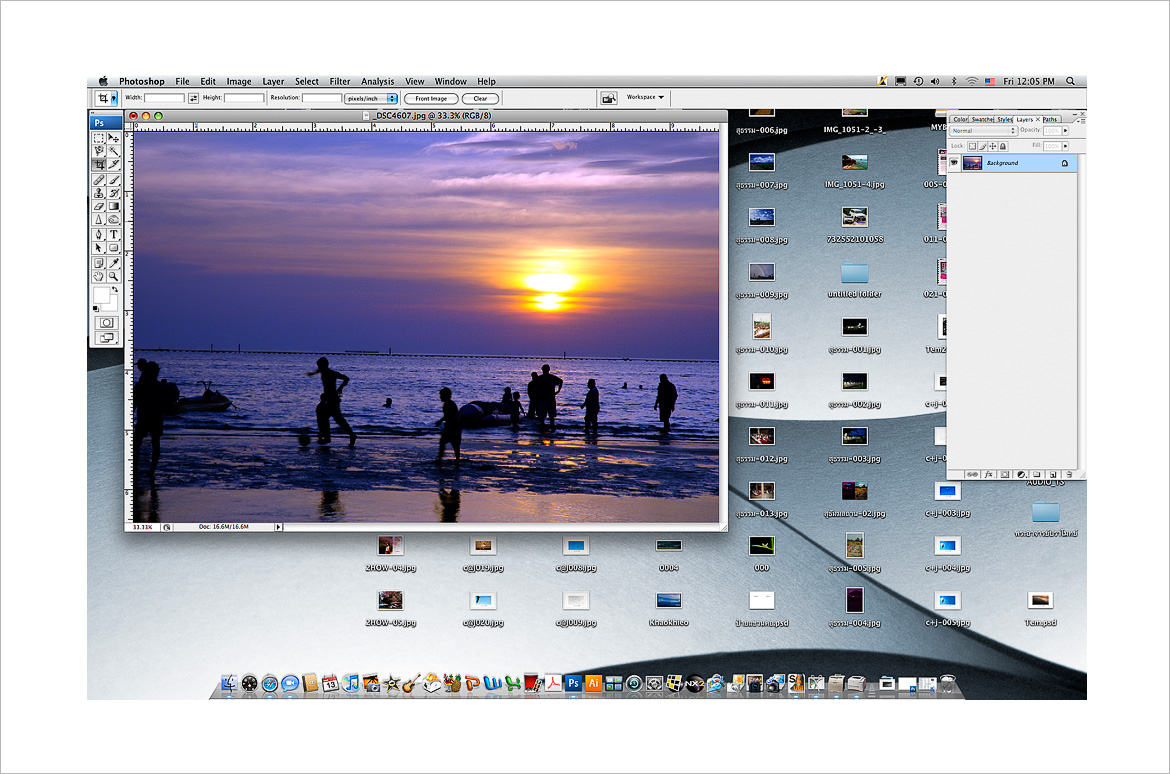This screenshot has height=774, width=1170.
Task: Switch to the Paths tab
Action: click(x=1049, y=119)
